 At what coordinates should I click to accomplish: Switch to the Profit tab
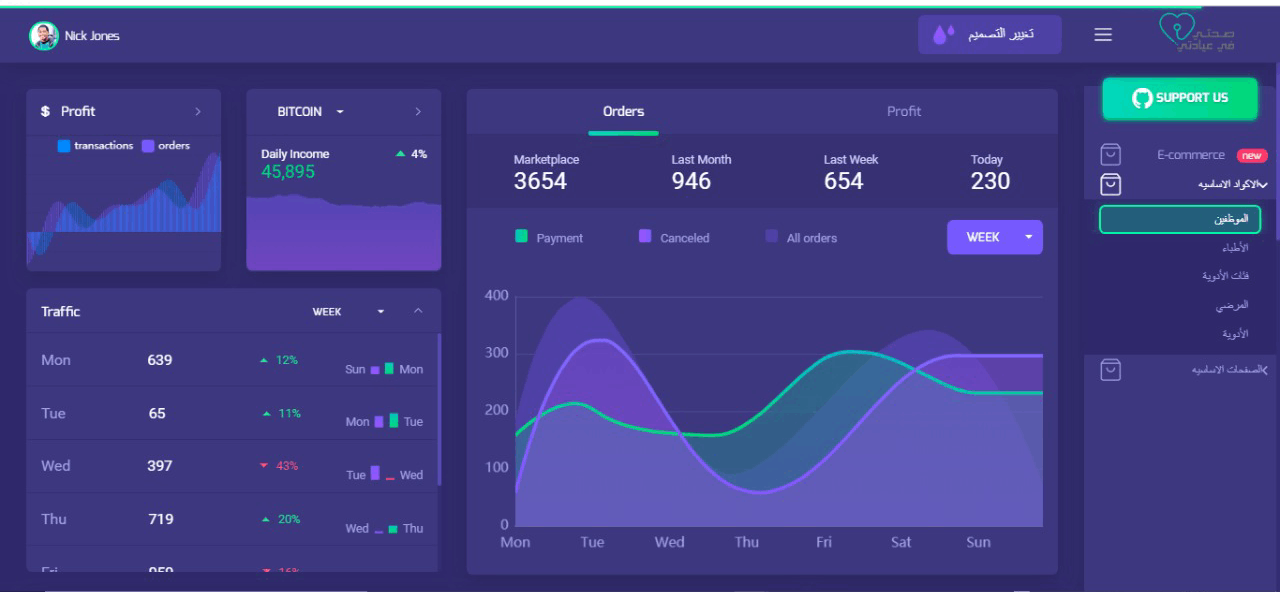(903, 111)
